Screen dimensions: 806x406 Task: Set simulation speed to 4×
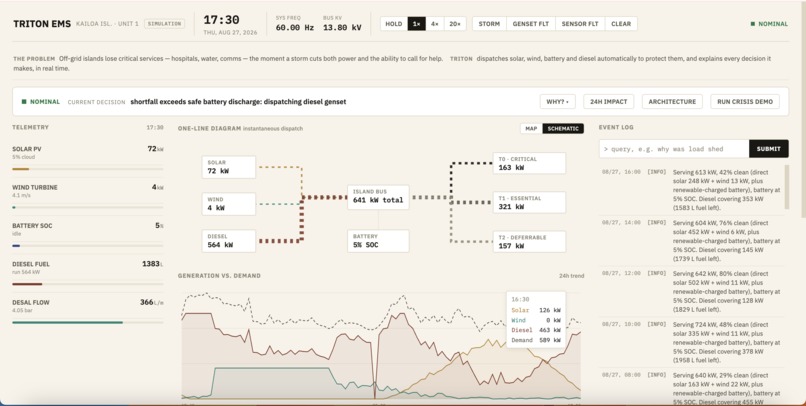[435, 24]
